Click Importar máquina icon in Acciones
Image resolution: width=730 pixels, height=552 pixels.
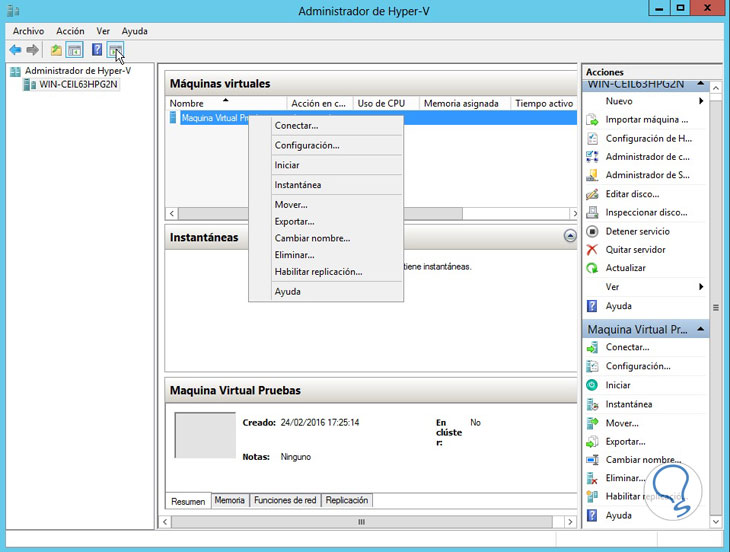[x=592, y=120]
